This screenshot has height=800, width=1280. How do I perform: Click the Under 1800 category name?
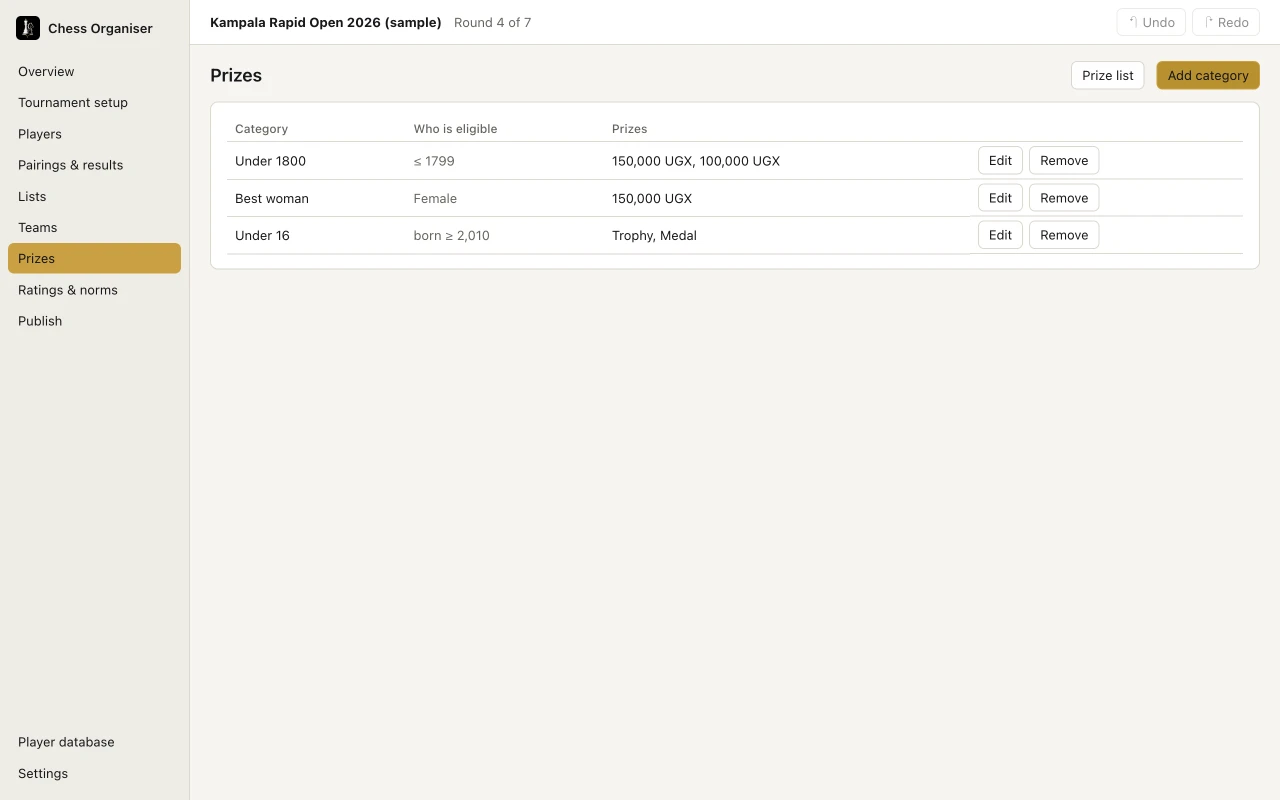pos(270,161)
